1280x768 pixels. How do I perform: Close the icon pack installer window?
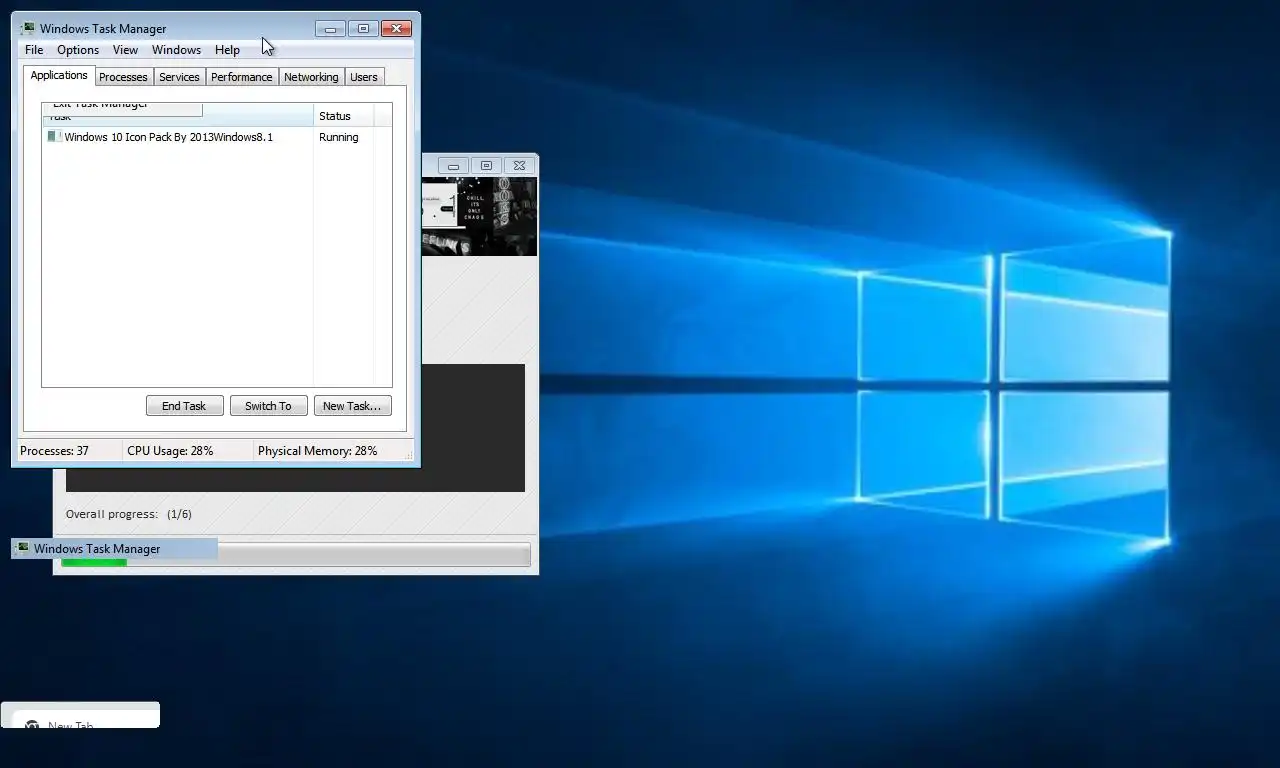coord(519,166)
